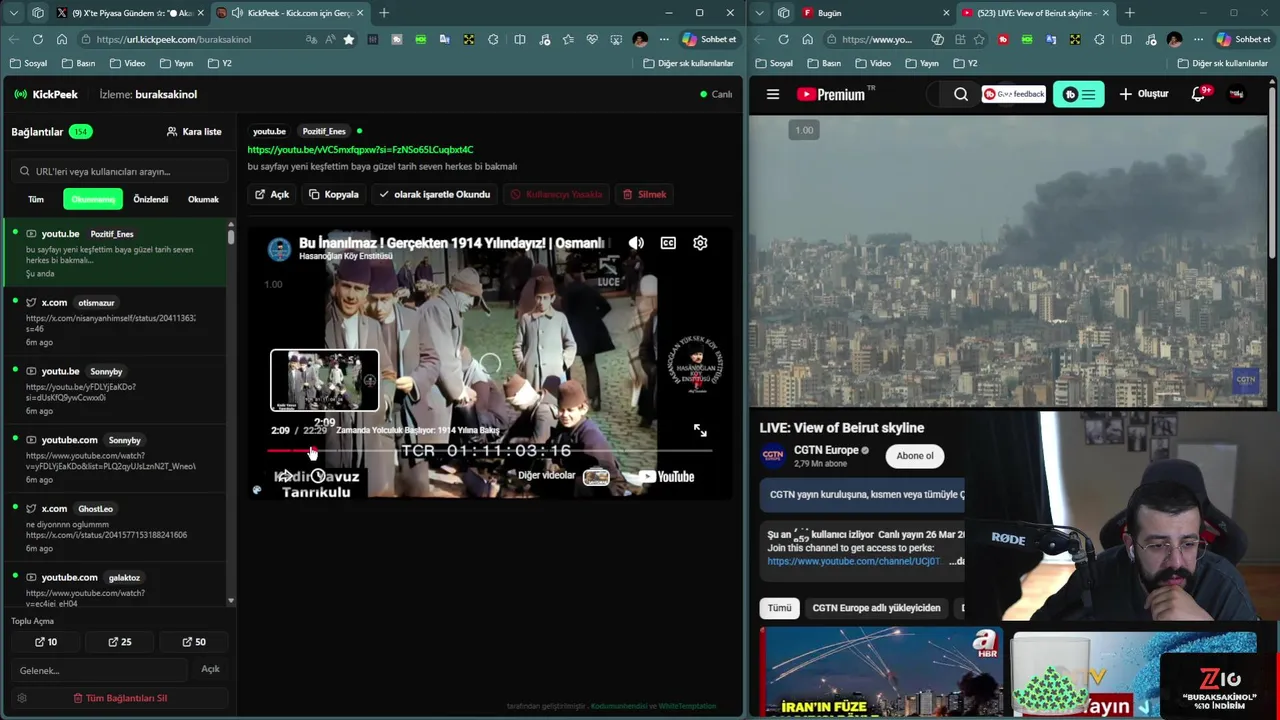Open YouTube logo link on embedded player

pyautogui.click(x=667, y=477)
